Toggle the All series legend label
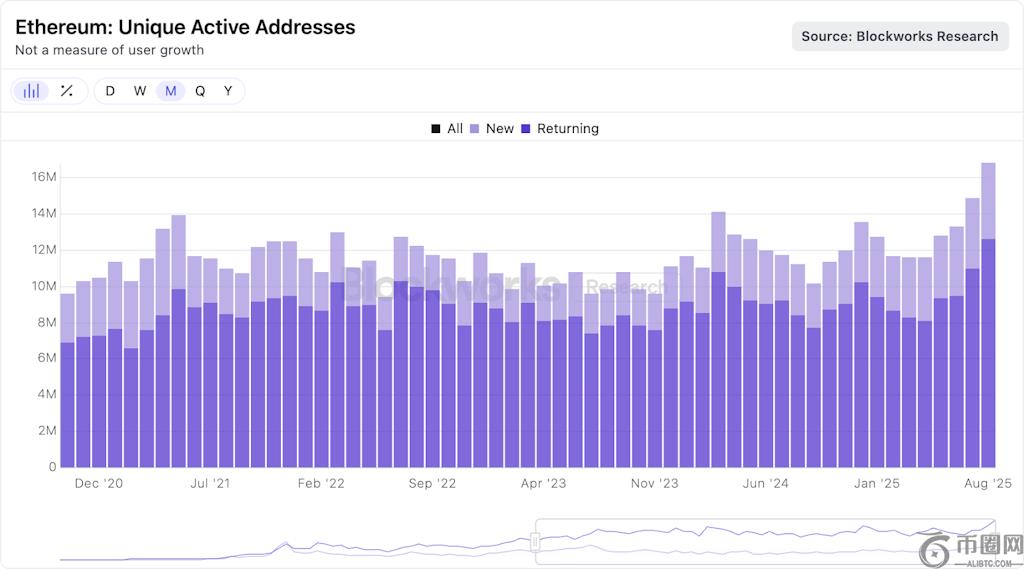The width and height of the screenshot is (1024, 569). click(455, 129)
